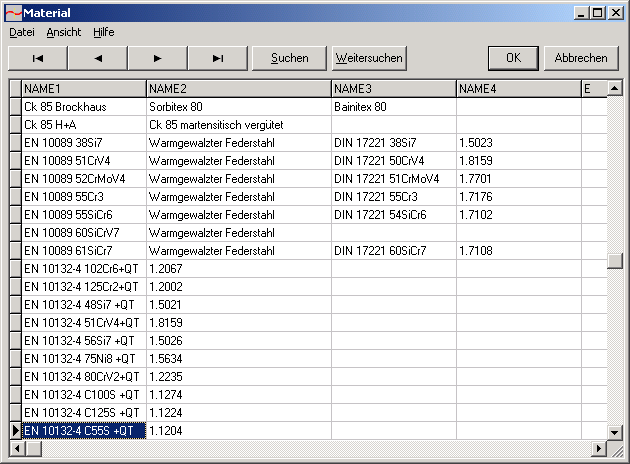
Task: Select the Ck 85 Brockhaus row cell
Action: (x=84, y=107)
